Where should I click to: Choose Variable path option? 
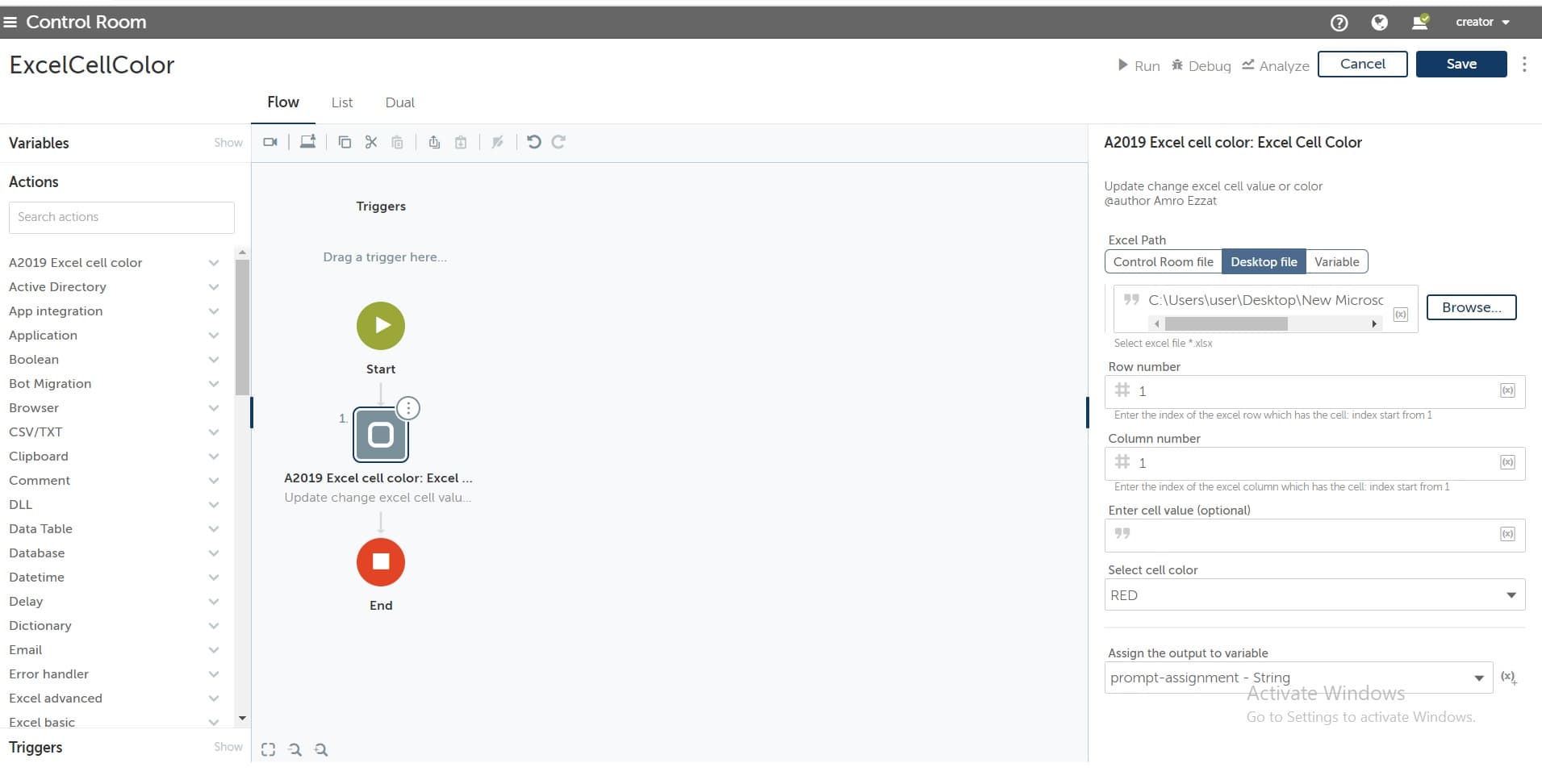tap(1336, 262)
